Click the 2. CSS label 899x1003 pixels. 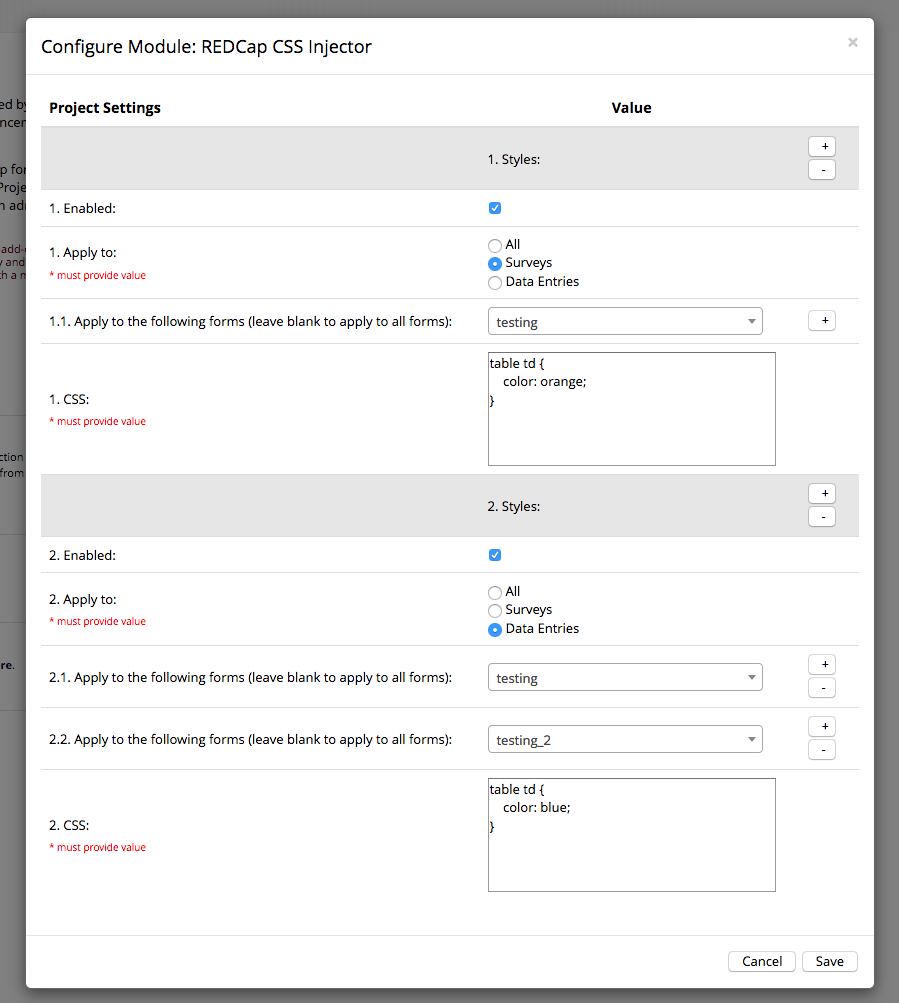click(x=69, y=825)
